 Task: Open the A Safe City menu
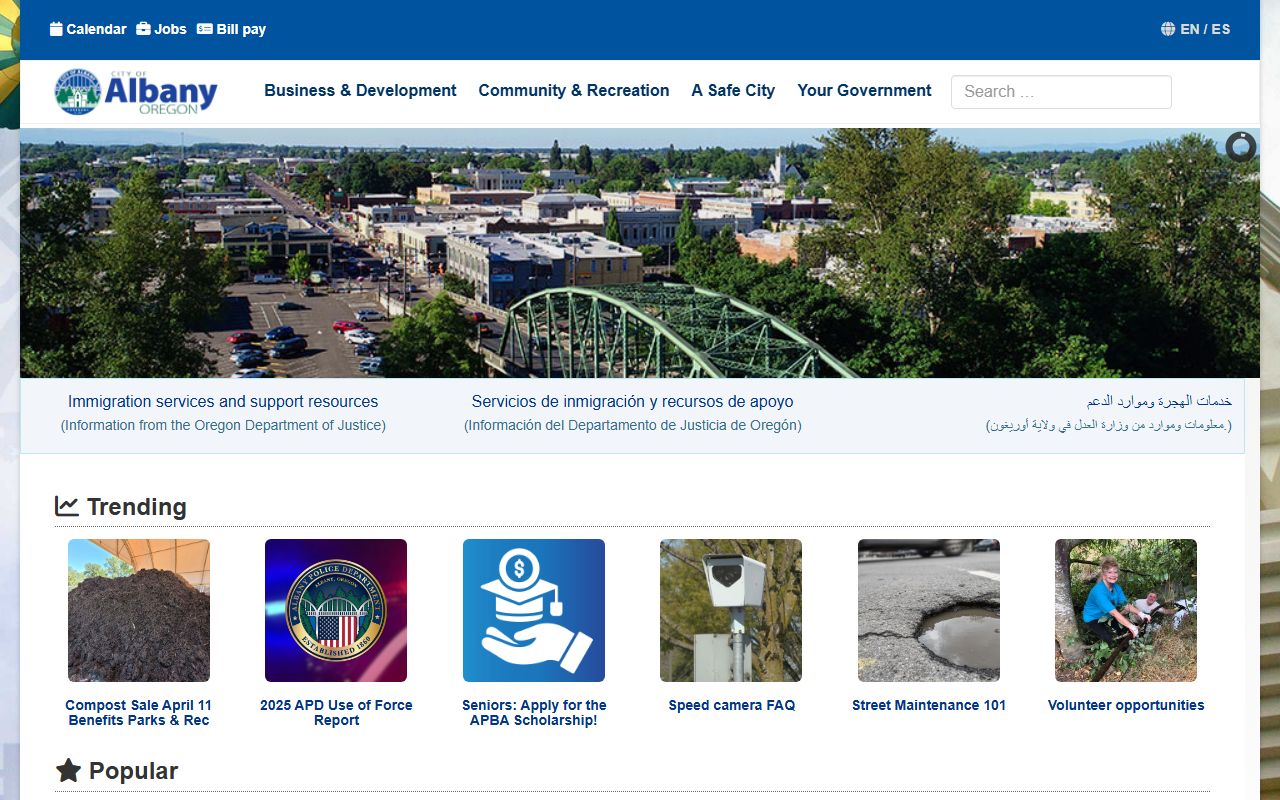[x=733, y=90]
